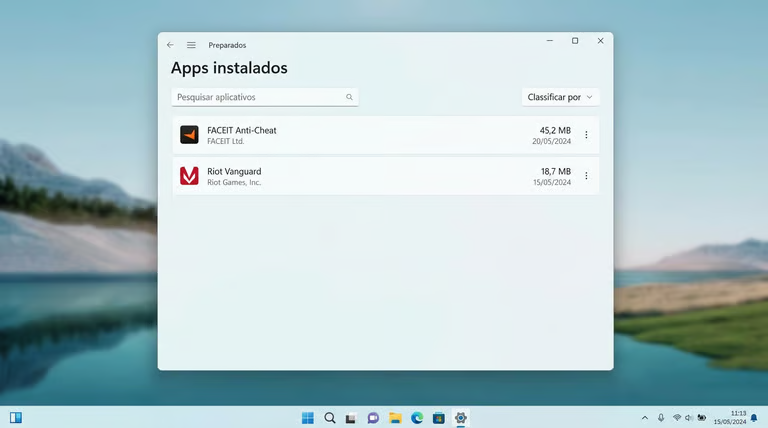Click the microphone tray icon
This screenshot has height=428, width=768.
tap(661, 418)
